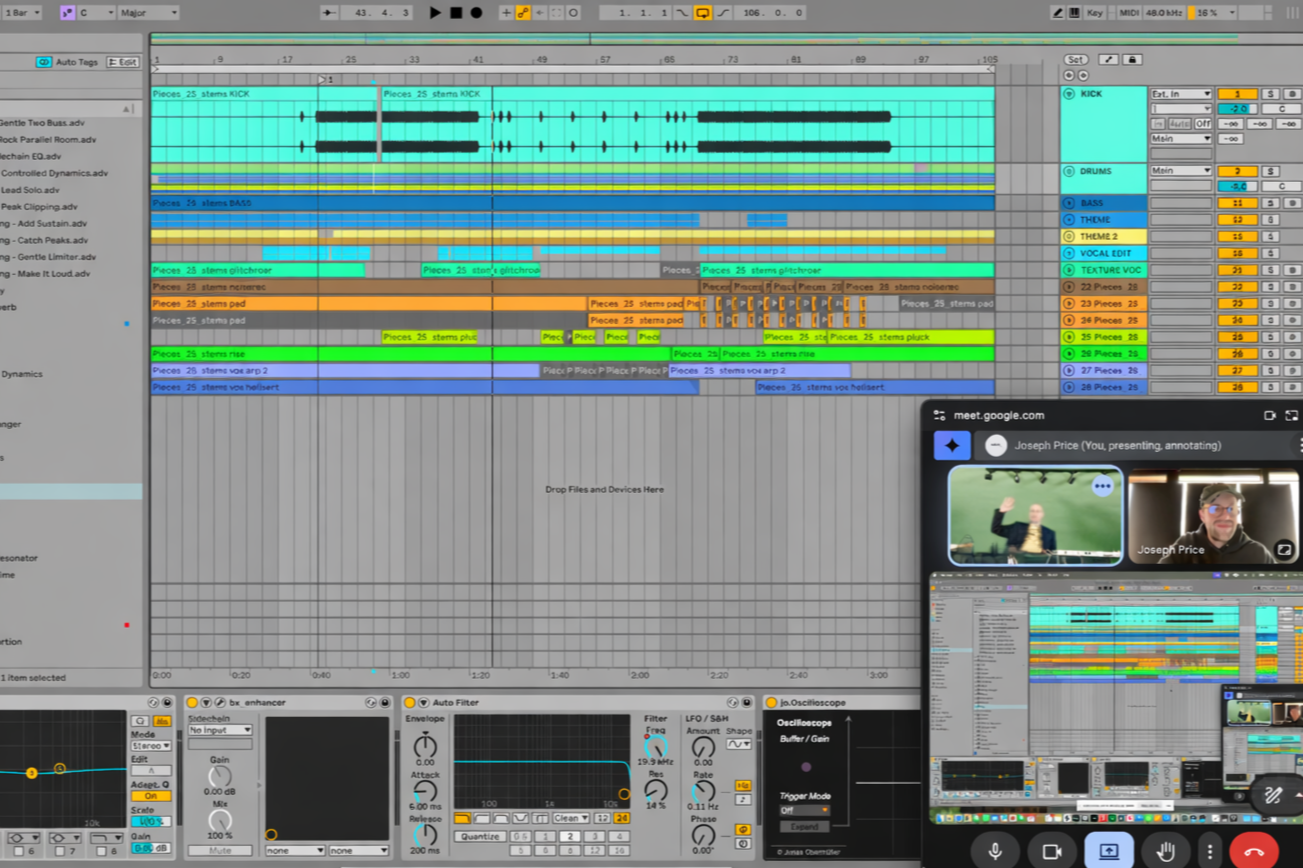The width and height of the screenshot is (1303, 868).
Task: Click the Key map mode button
Action: (x=1093, y=12)
